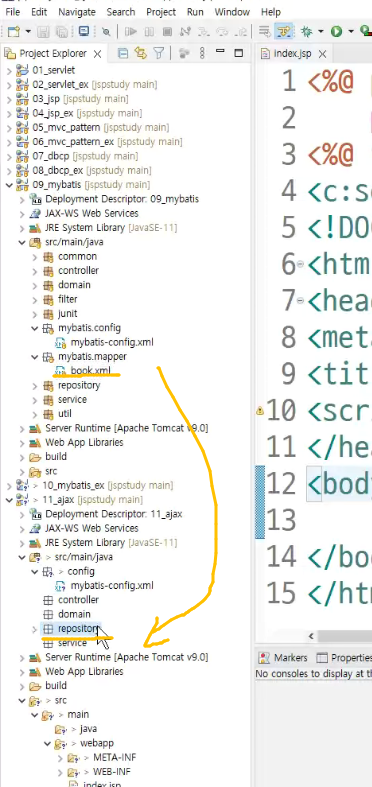The width and height of the screenshot is (372, 787).
Task: Expand the 01_servlet project
Action: pyautogui.click(x=9, y=70)
